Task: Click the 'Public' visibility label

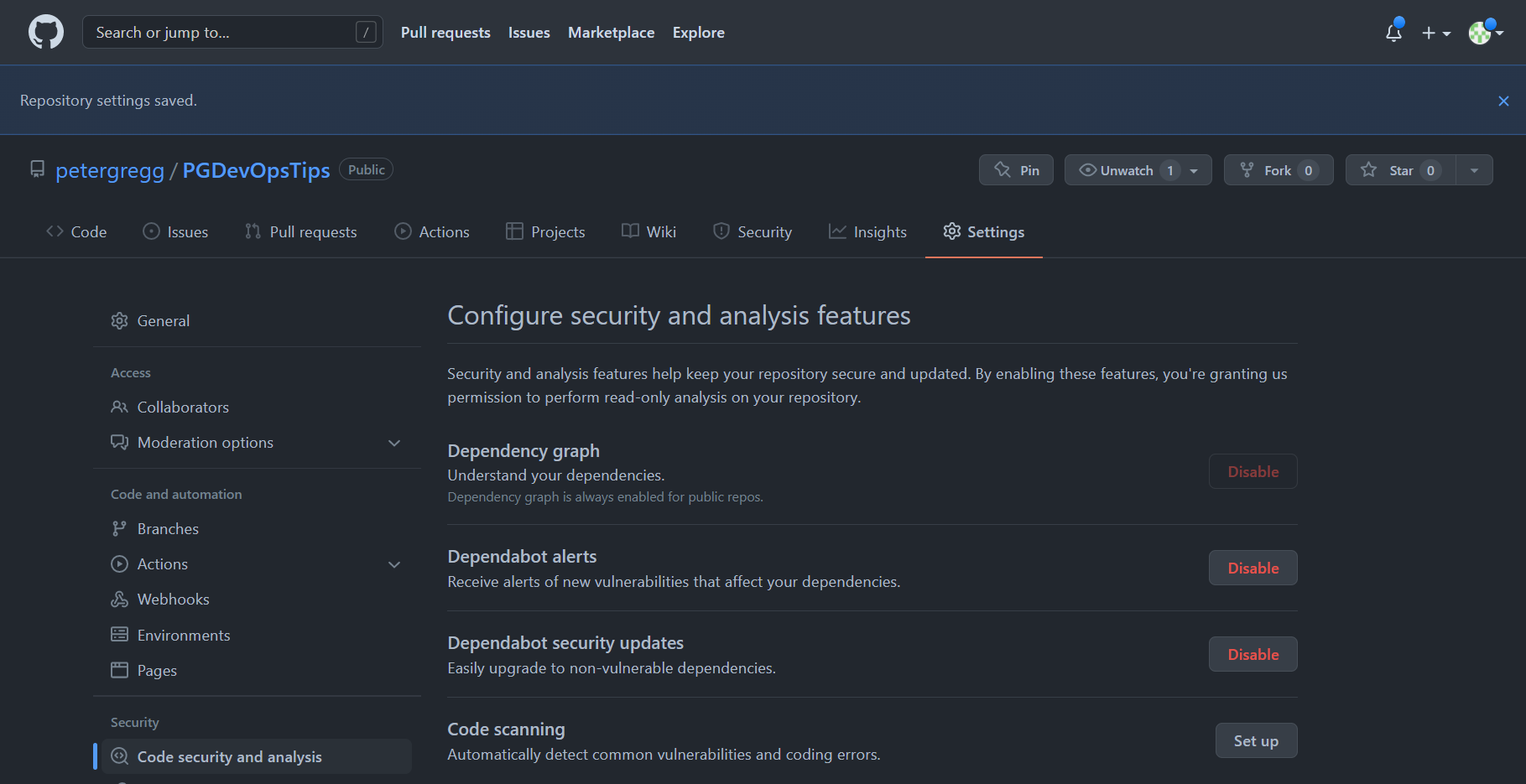Action: pos(367,169)
